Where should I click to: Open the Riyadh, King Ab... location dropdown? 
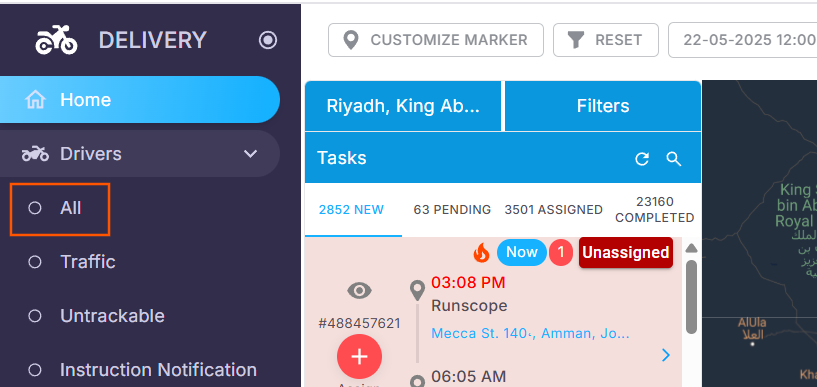403,106
